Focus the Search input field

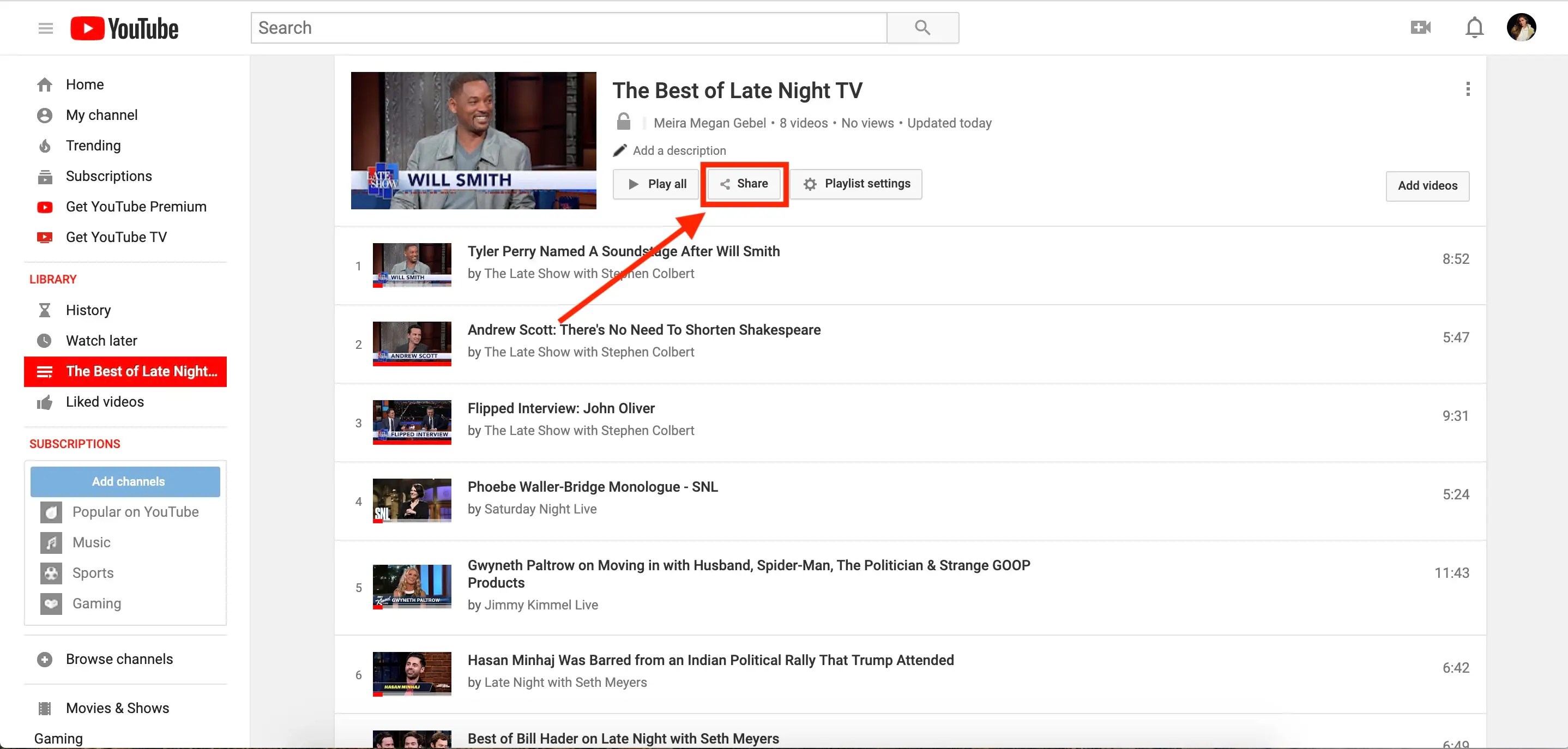(568, 28)
